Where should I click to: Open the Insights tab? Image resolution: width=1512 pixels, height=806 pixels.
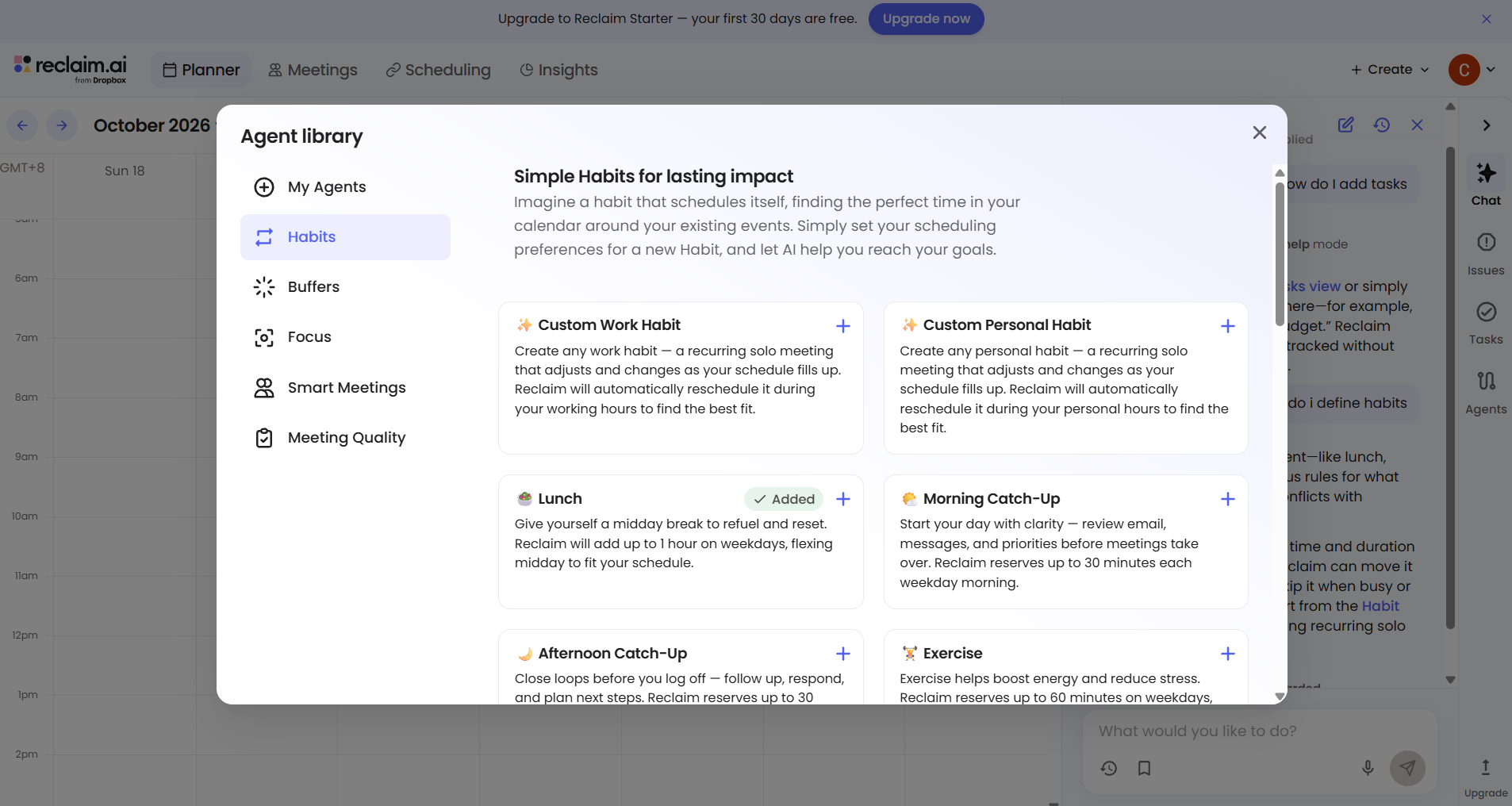coord(558,70)
